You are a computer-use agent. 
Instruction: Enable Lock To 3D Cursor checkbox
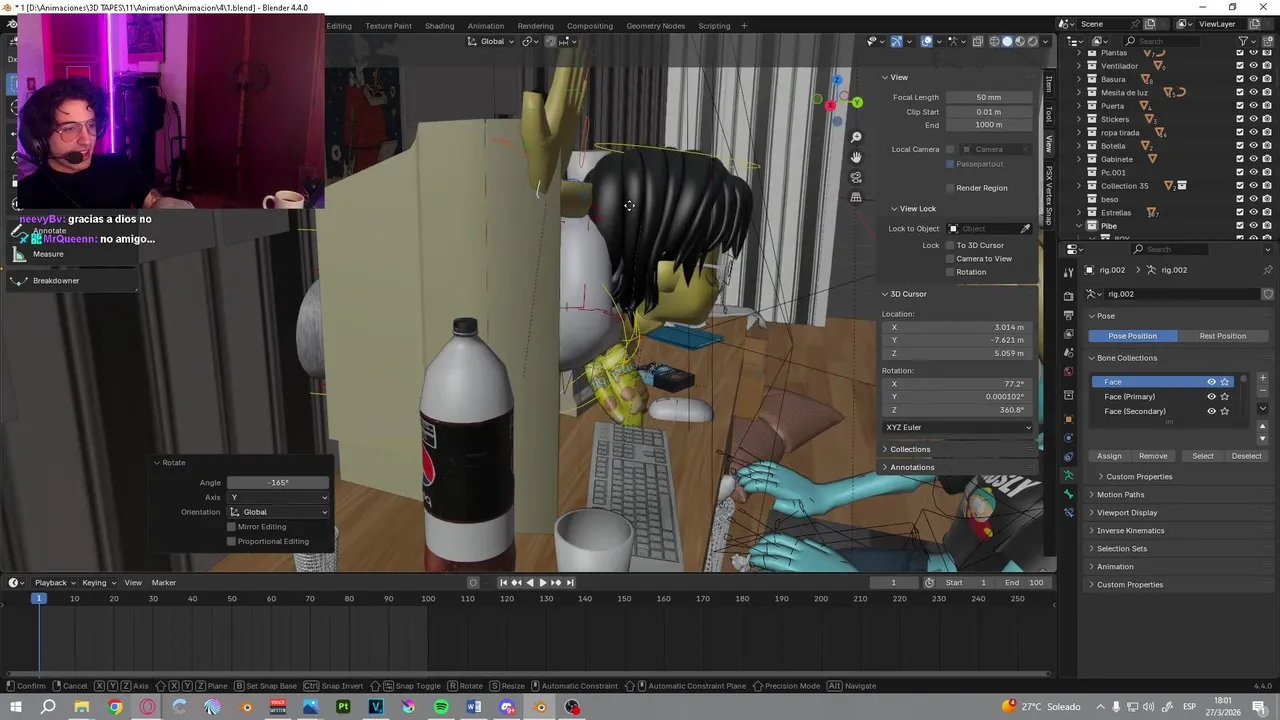[x=950, y=245]
